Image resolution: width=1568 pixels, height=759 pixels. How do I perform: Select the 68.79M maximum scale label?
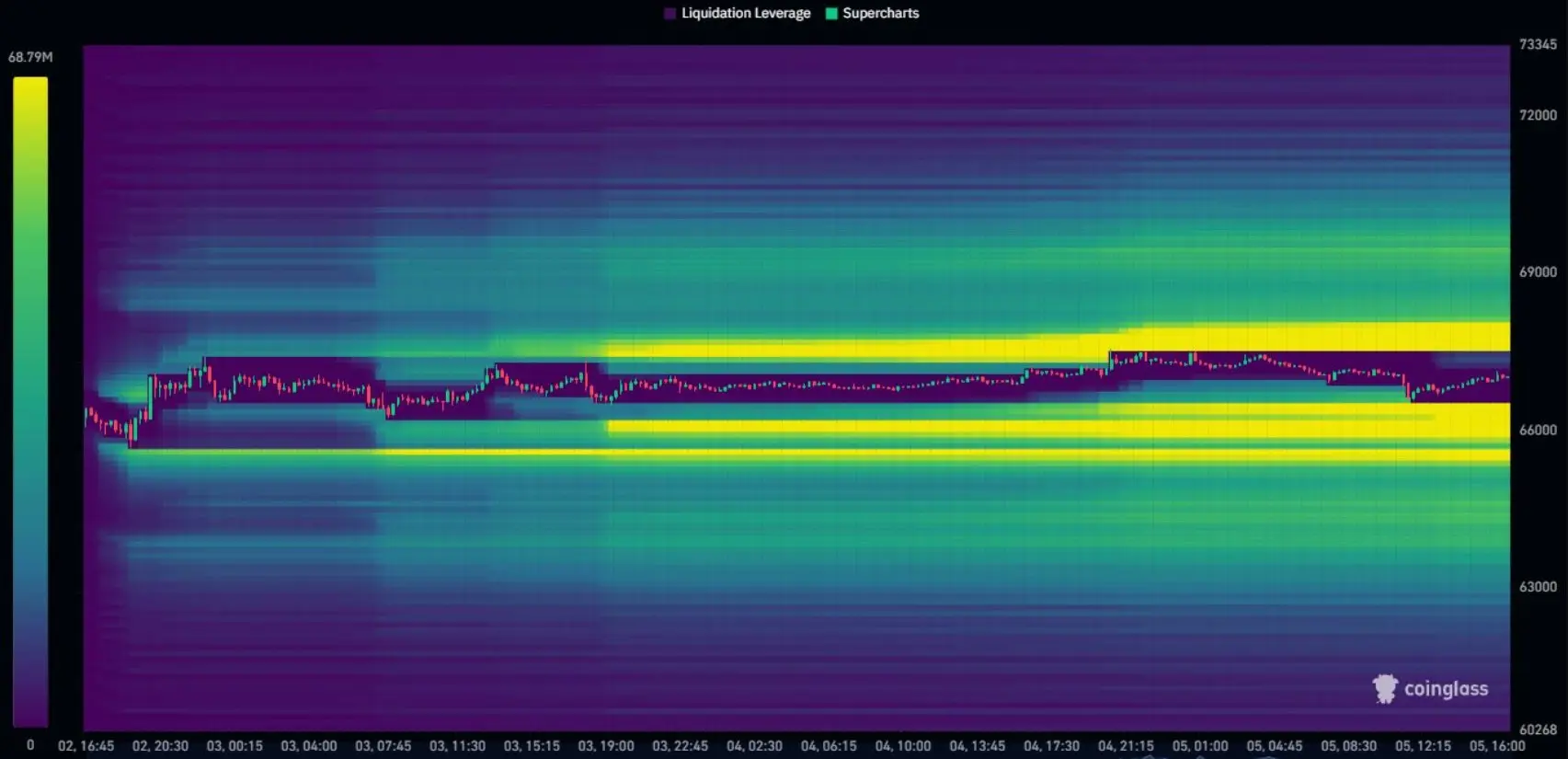(x=30, y=57)
